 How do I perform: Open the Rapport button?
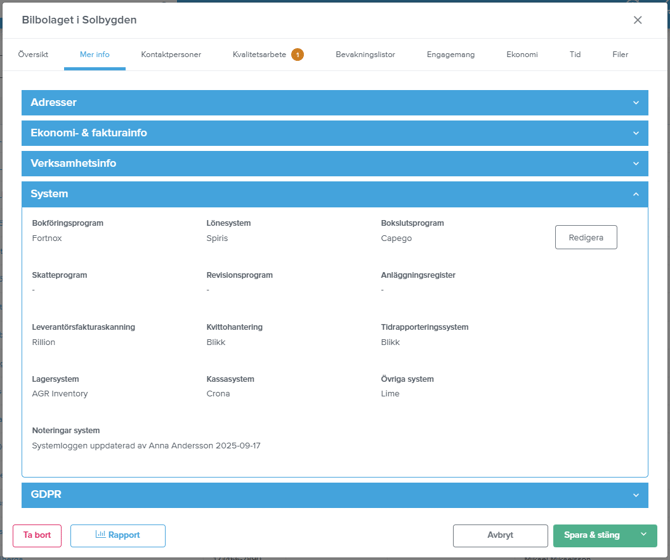[x=118, y=535]
